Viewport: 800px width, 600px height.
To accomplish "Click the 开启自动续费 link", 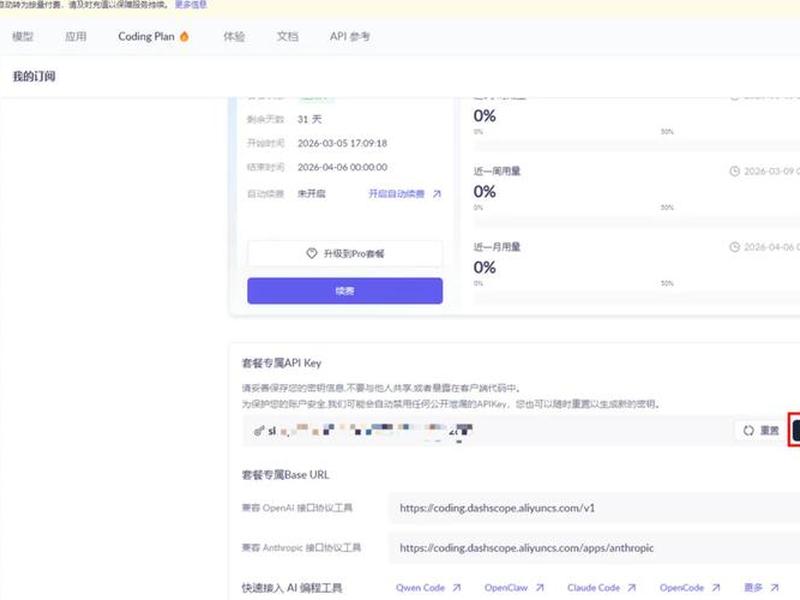I will pos(396,194).
